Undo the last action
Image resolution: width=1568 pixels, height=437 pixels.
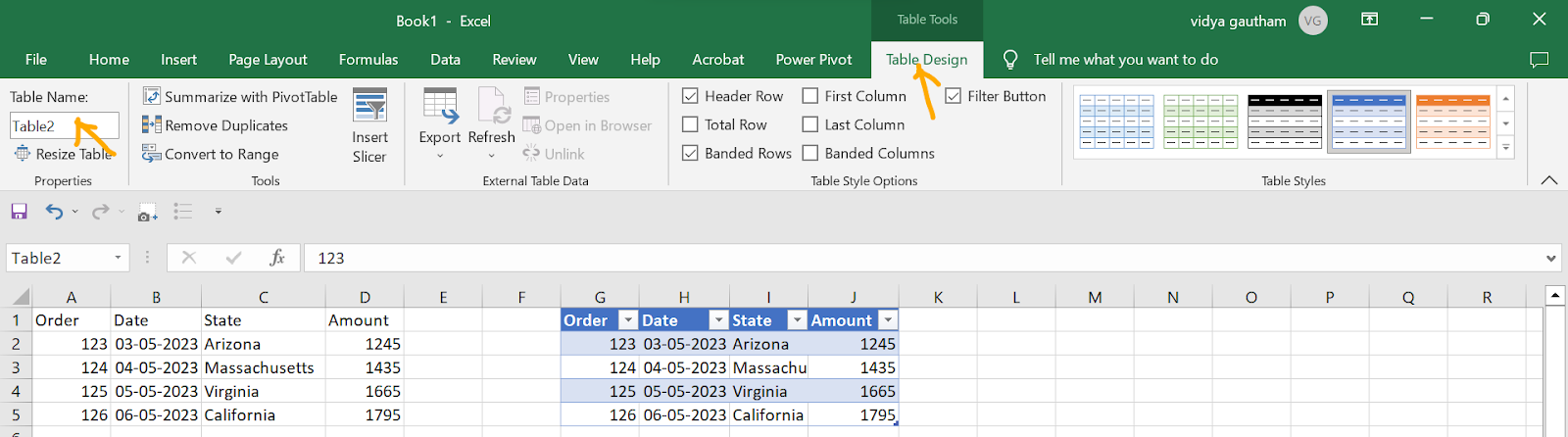coord(55,211)
